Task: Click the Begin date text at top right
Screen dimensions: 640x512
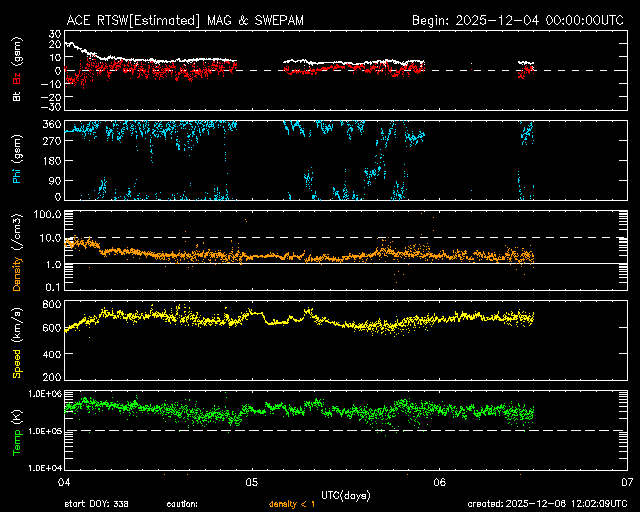Action: point(519,19)
